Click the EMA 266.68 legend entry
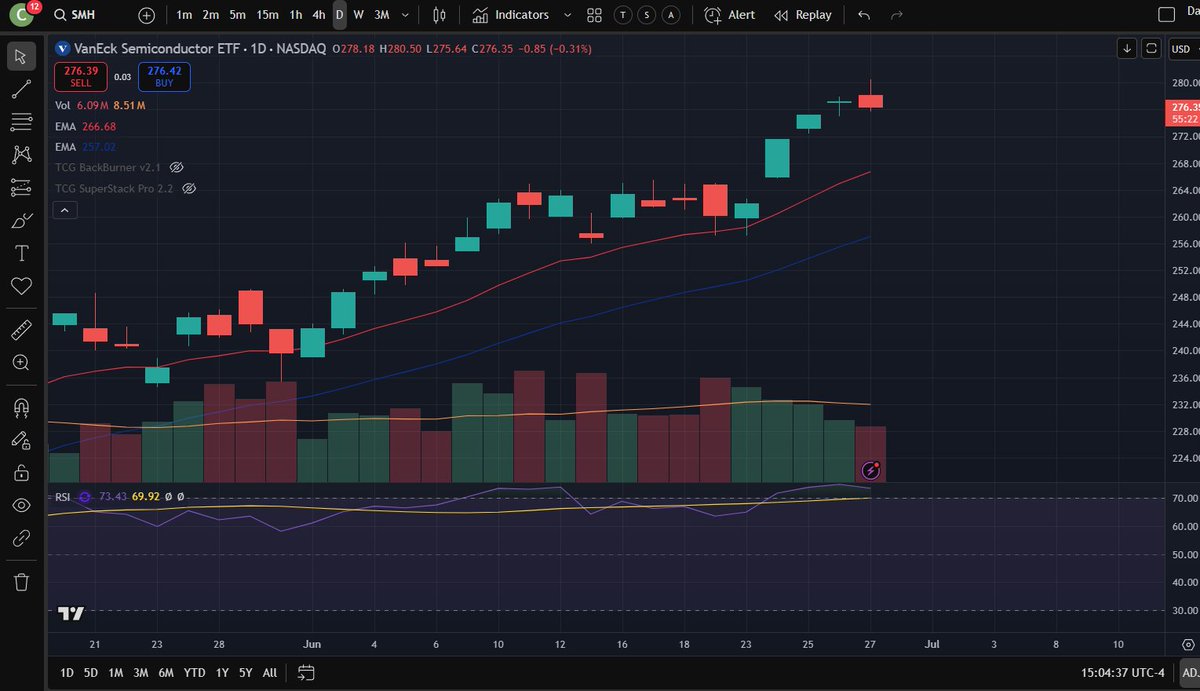Image resolution: width=1200 pixels, height=691 pixels. 85,126
